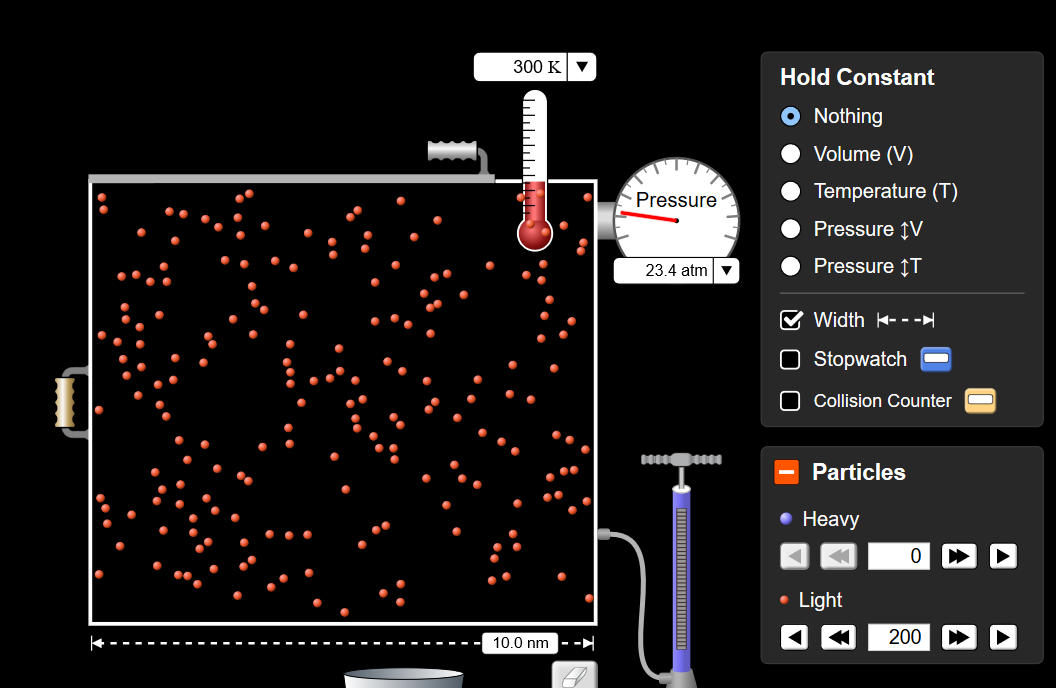Click the blue stopwatch icon
The width and height of the screenshot is (1056, 688).
[935, 359]
